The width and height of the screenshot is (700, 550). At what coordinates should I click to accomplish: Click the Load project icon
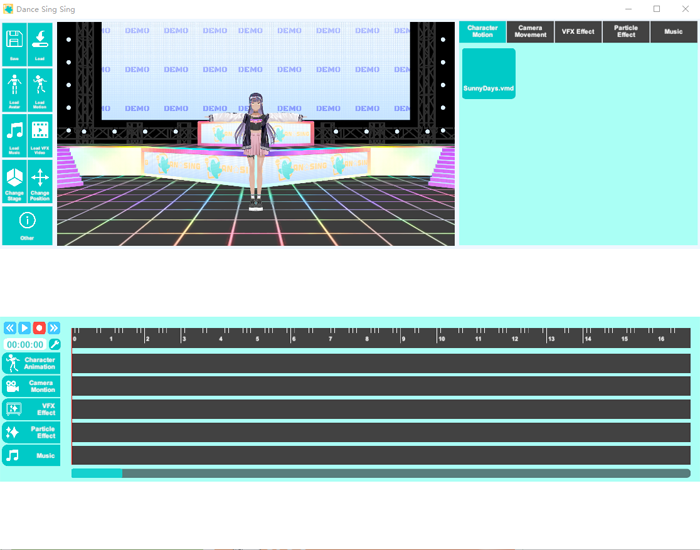pyautogui.click(x=40, y=44)
